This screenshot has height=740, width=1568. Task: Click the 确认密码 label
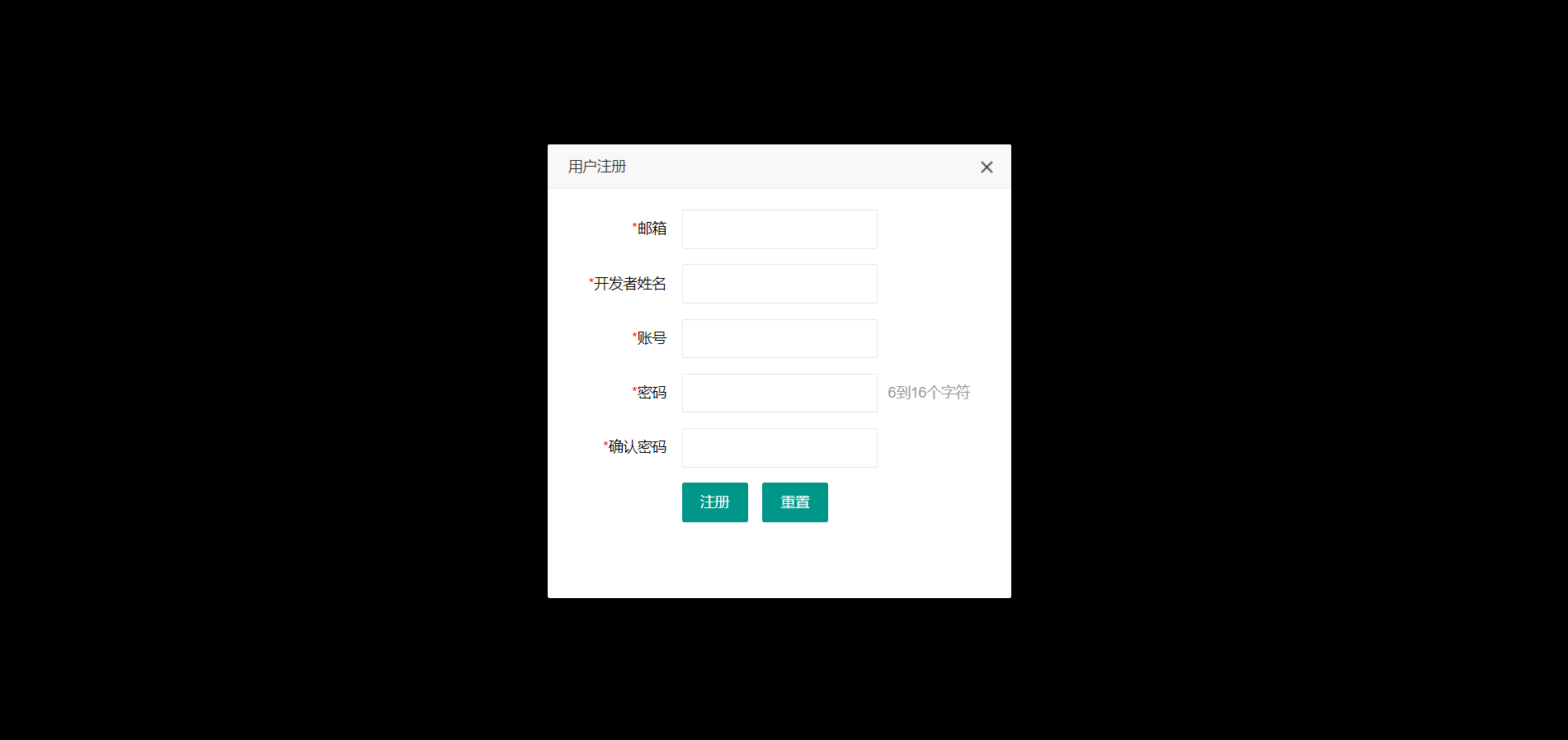tap(638, 447)
